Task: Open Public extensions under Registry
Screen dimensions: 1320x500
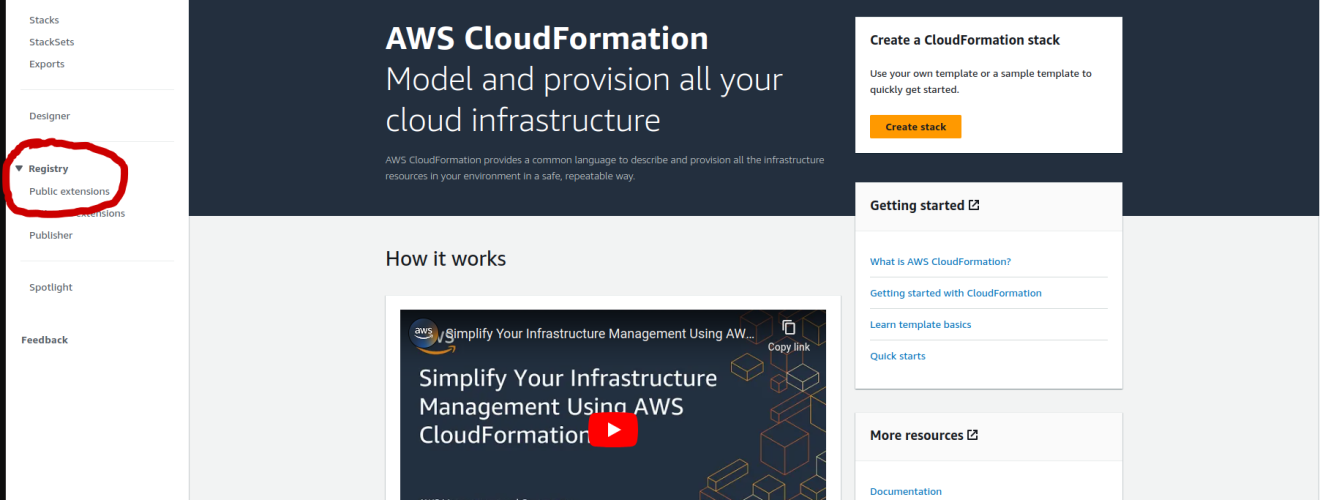Action: 69,191
